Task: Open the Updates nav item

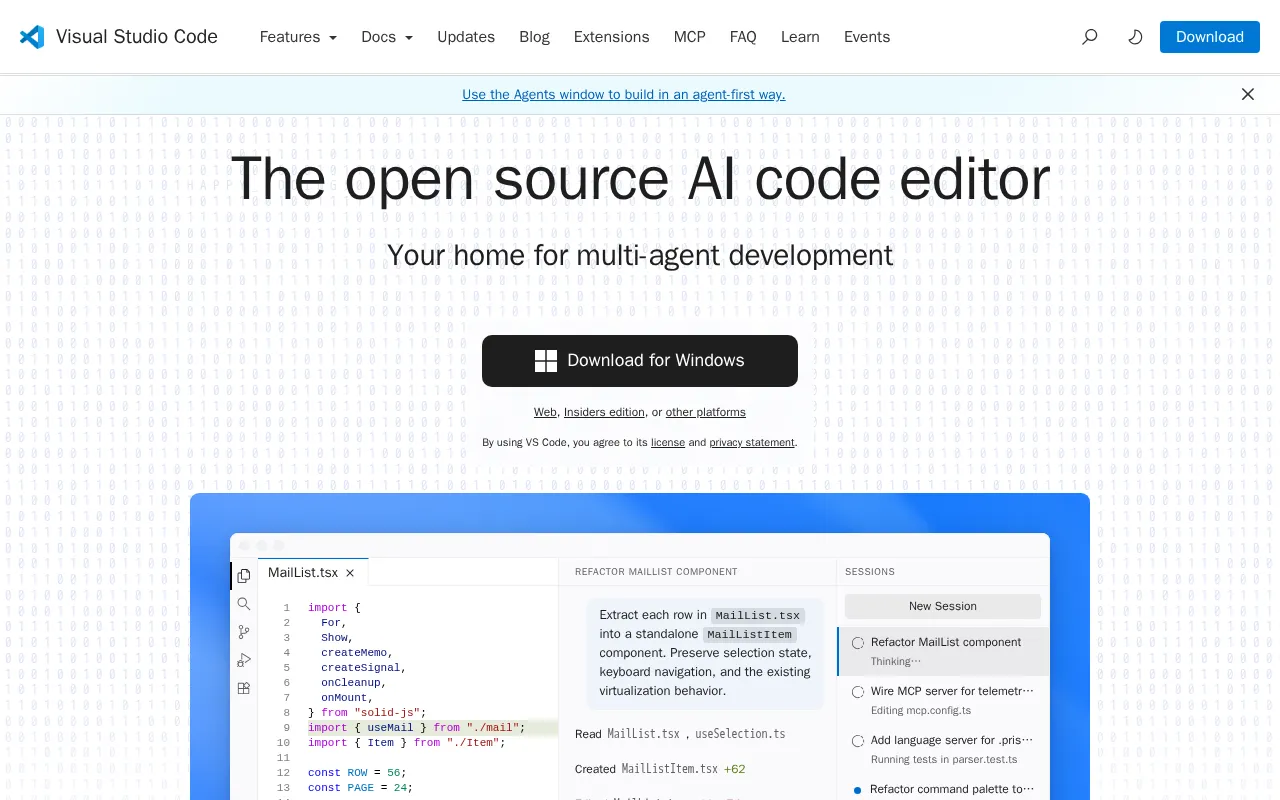Action: [466, 37]
